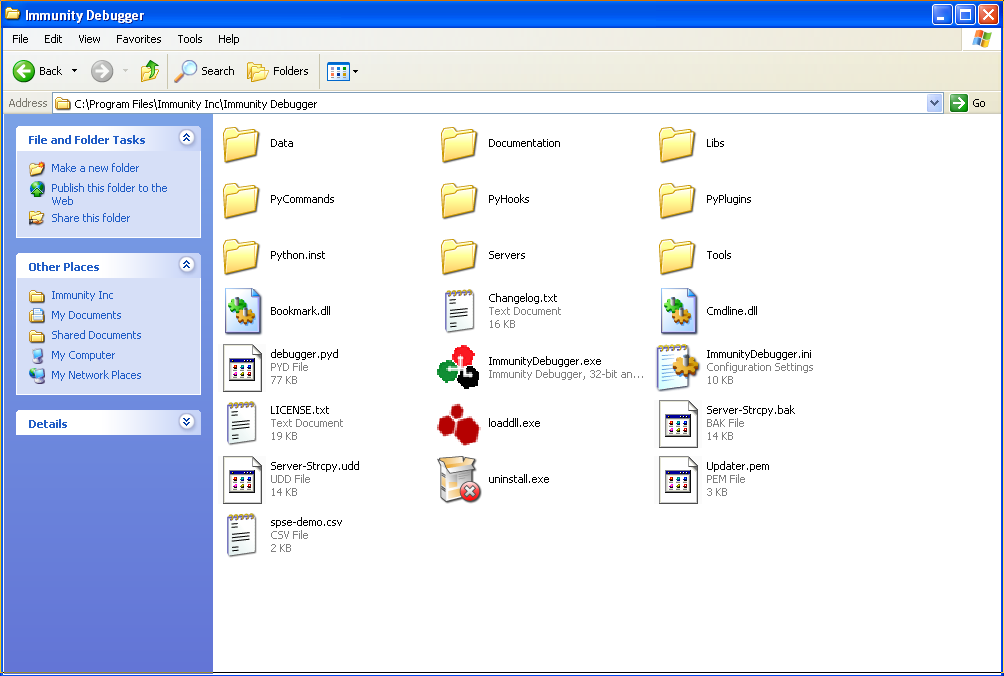The image size is (1004, 676).
Task: Open the View menu
Action: [89, 39]
